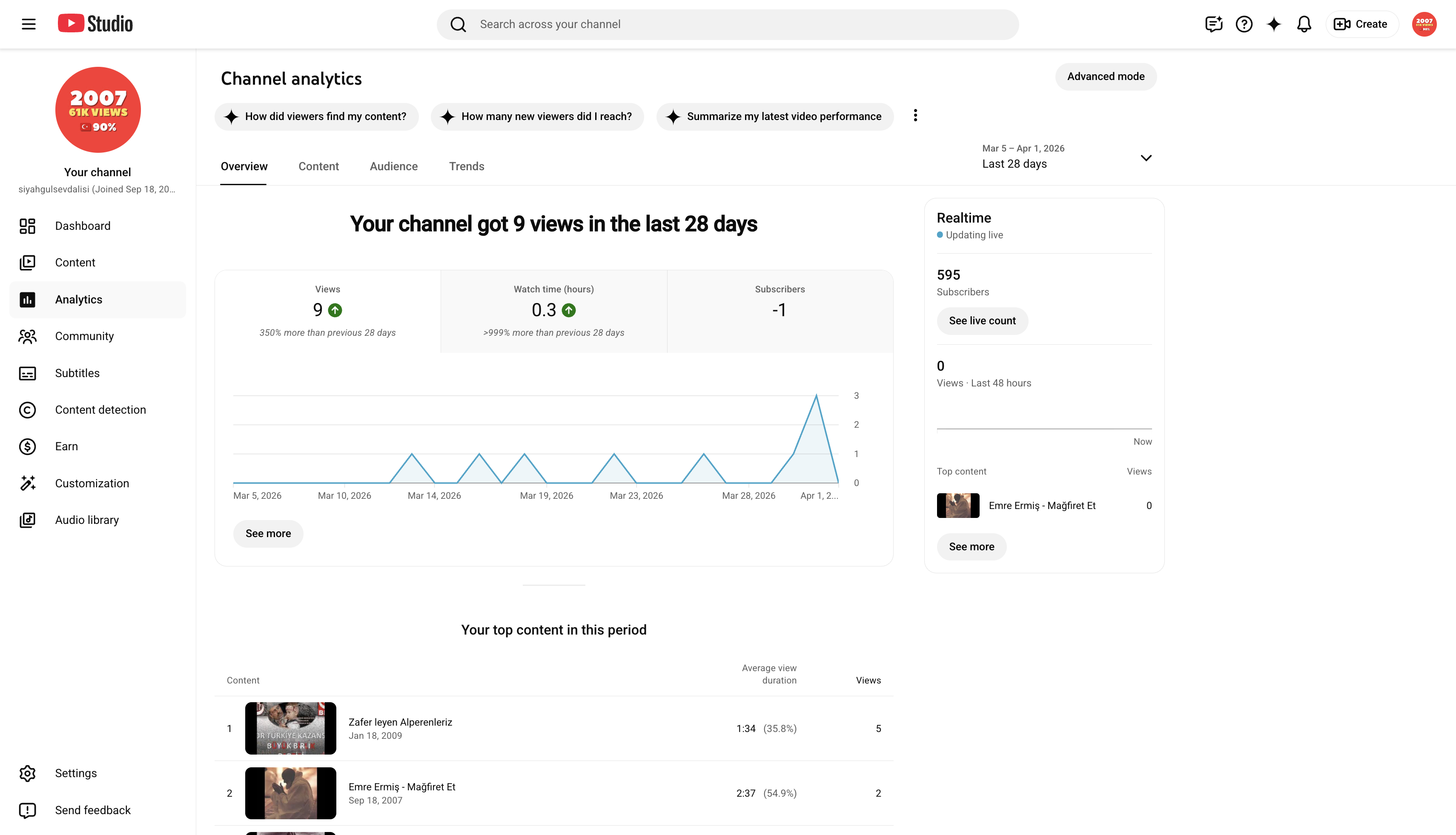
Task: Focus the Search across your channel field
Action: point(728,24)
